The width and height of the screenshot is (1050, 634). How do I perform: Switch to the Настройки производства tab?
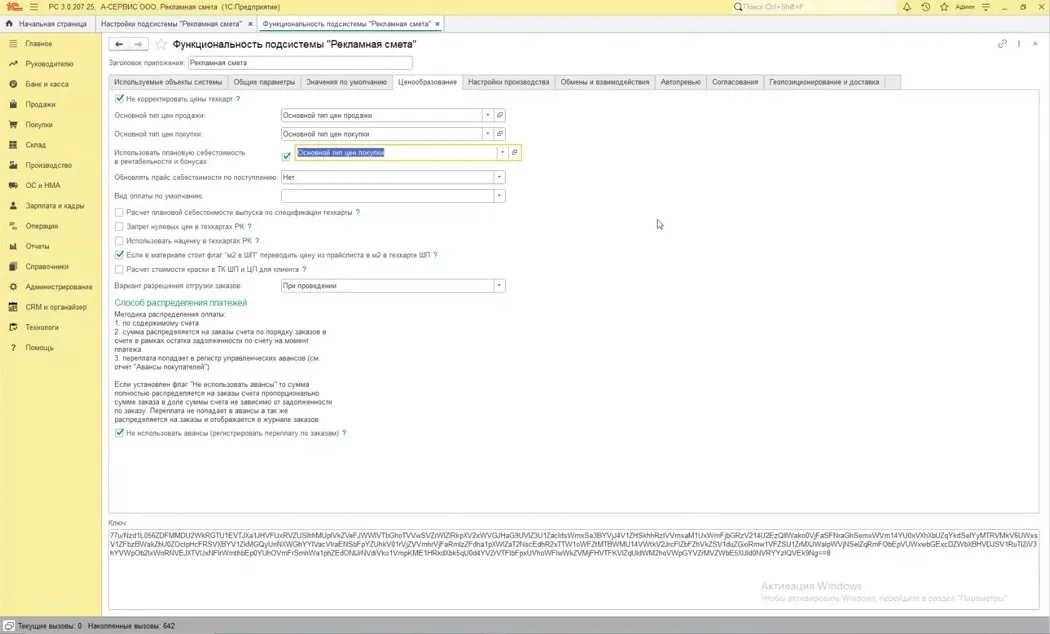point(508,82)
